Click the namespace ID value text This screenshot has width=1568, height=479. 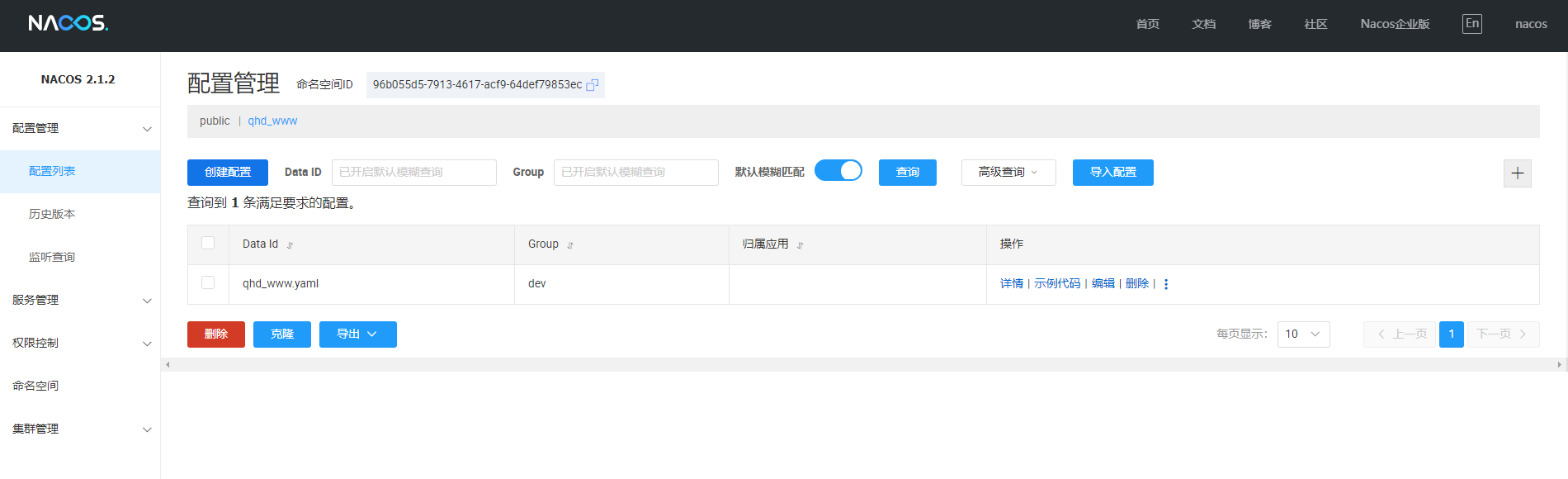point(477,85)
